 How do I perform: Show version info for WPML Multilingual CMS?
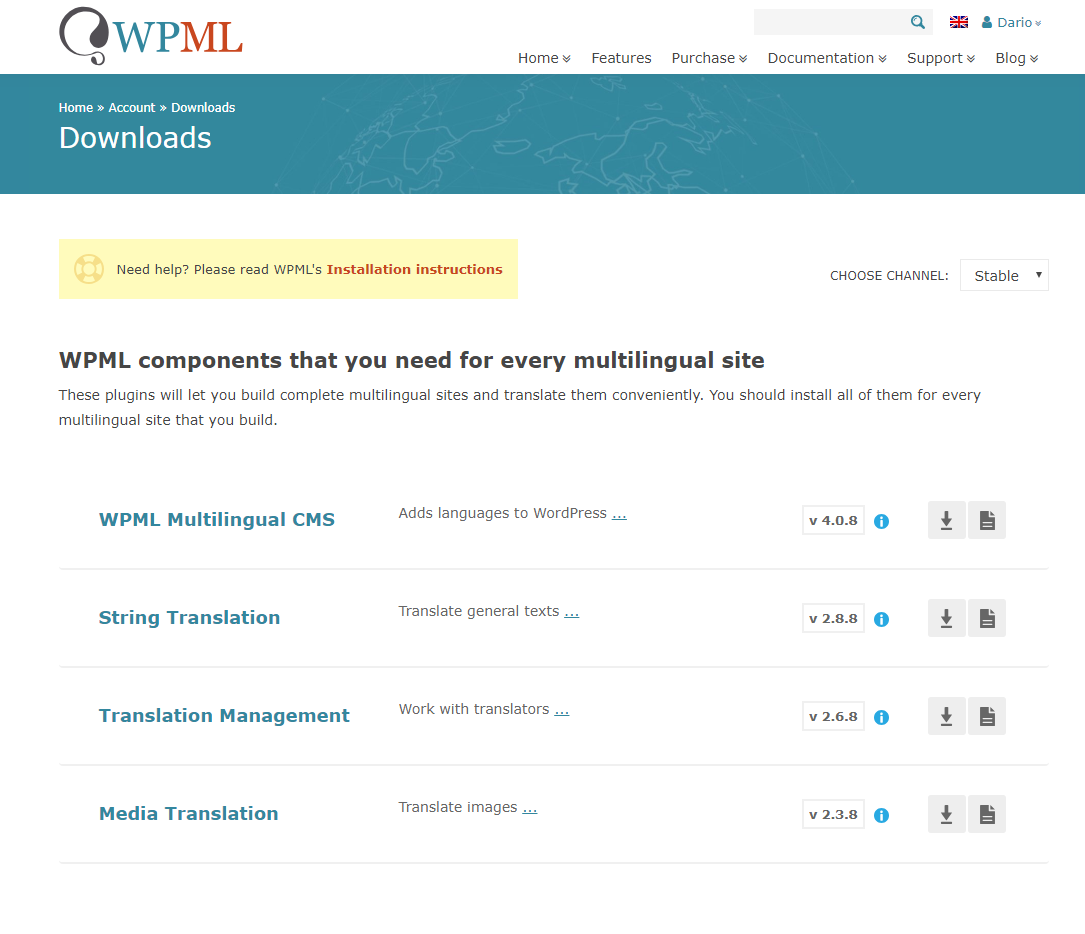(881, 522)
